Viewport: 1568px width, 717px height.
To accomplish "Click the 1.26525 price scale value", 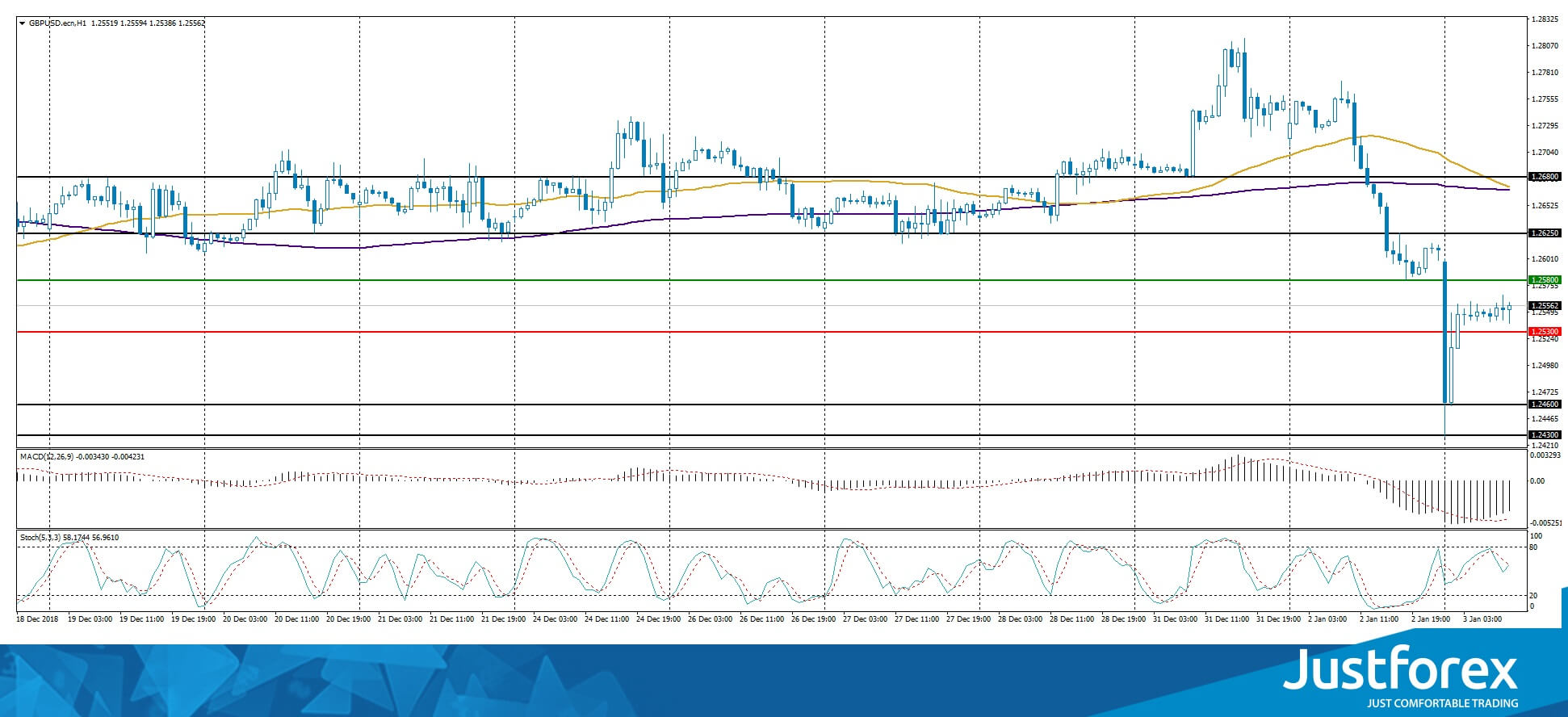I will point(1545,206).
